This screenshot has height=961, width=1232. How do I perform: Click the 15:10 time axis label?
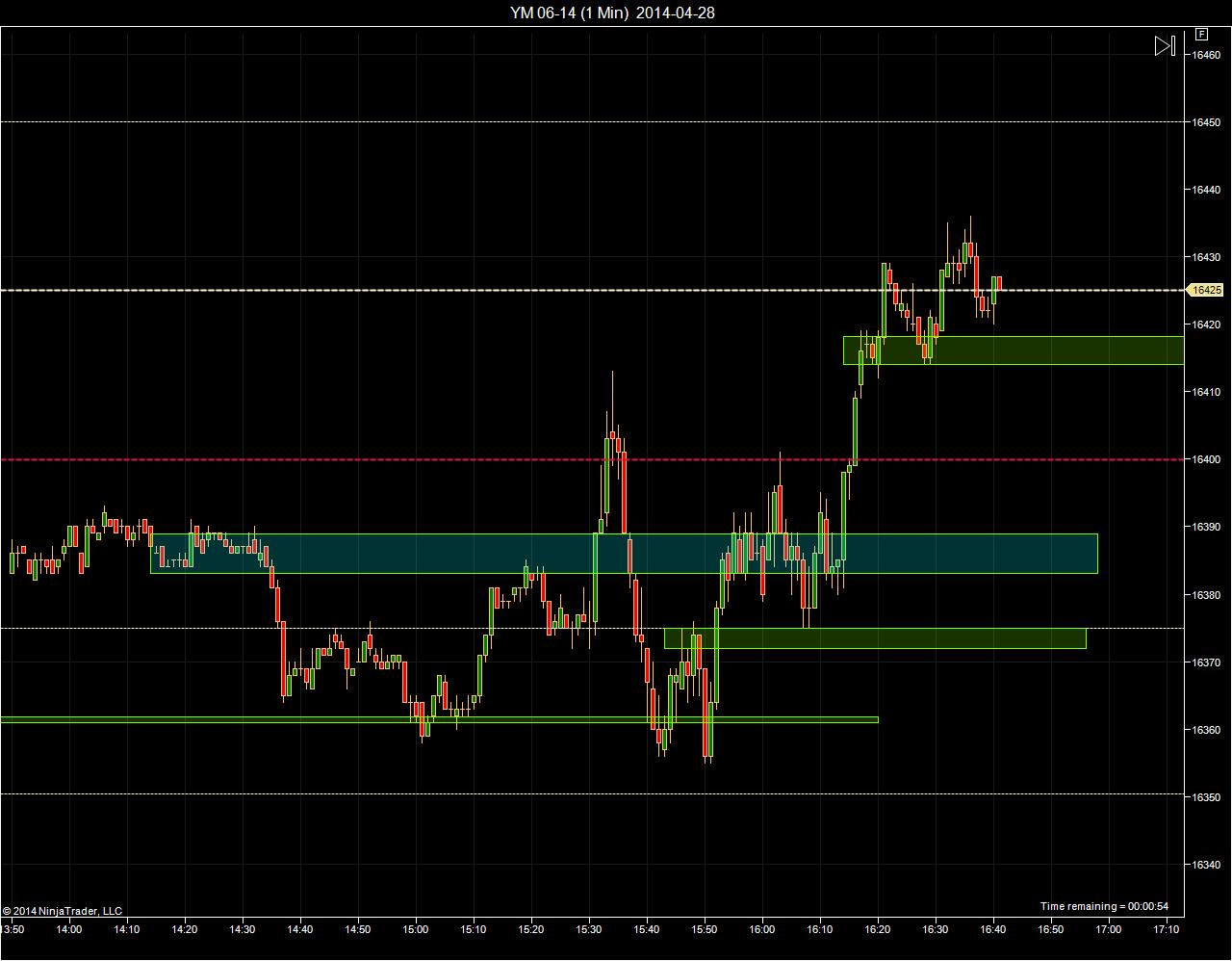click(474, 929)
